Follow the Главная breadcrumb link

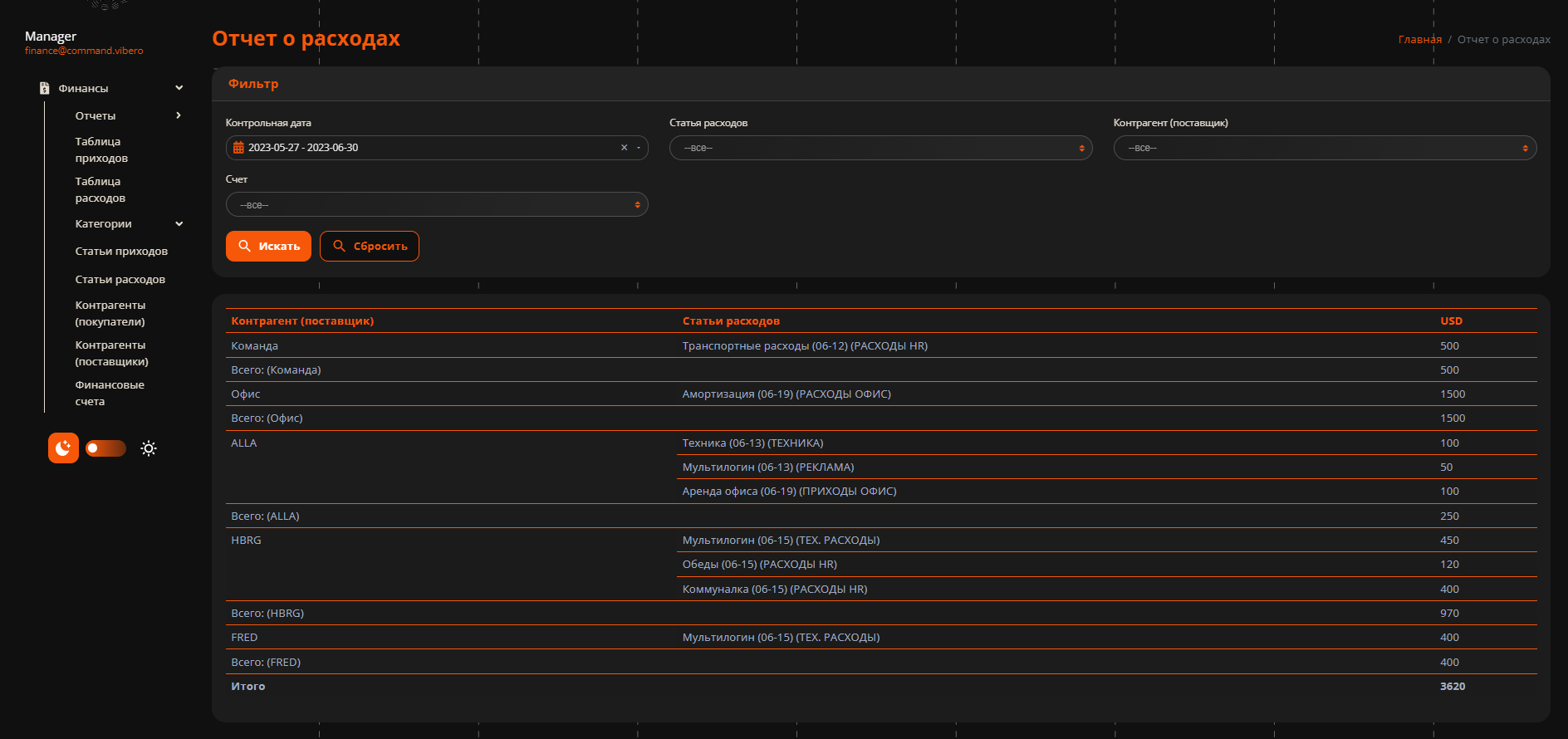click(1420, 39)
